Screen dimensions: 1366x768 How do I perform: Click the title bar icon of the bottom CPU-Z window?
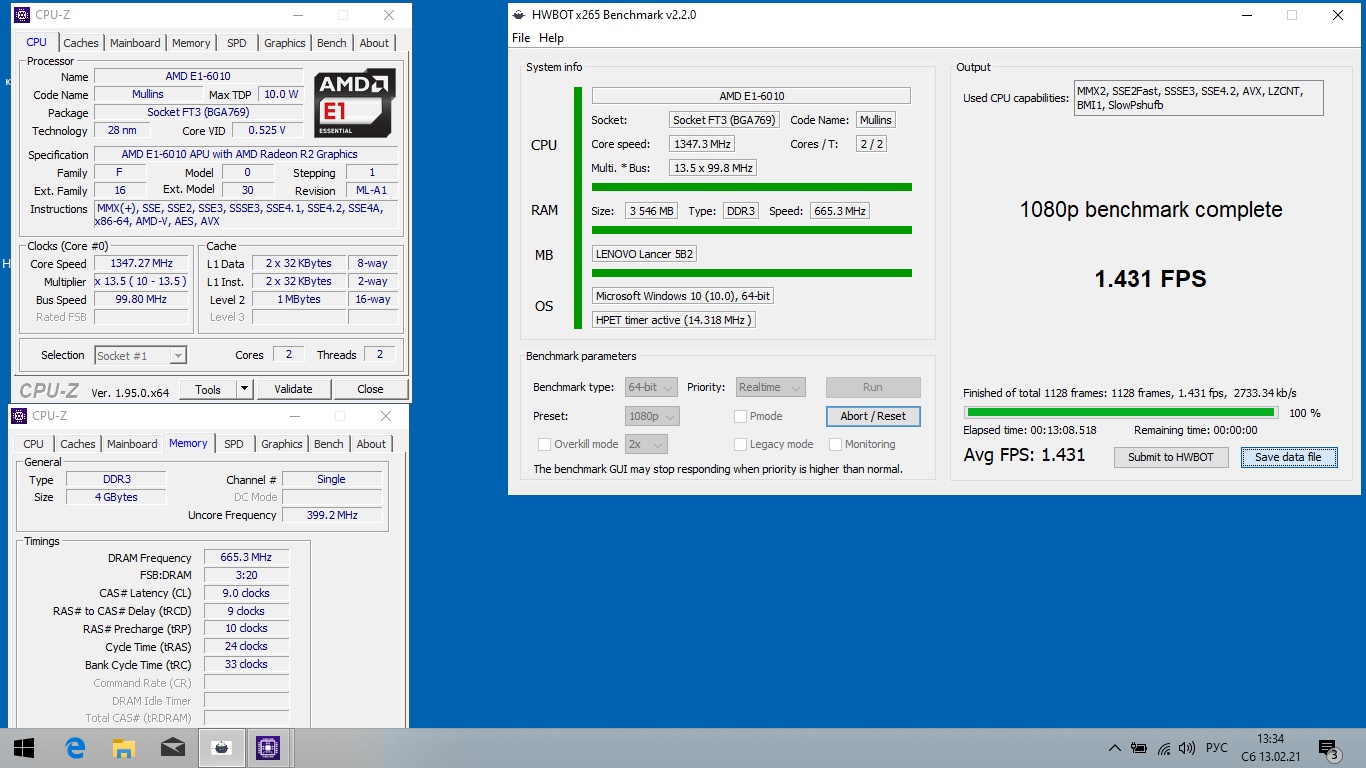[18, 416]
